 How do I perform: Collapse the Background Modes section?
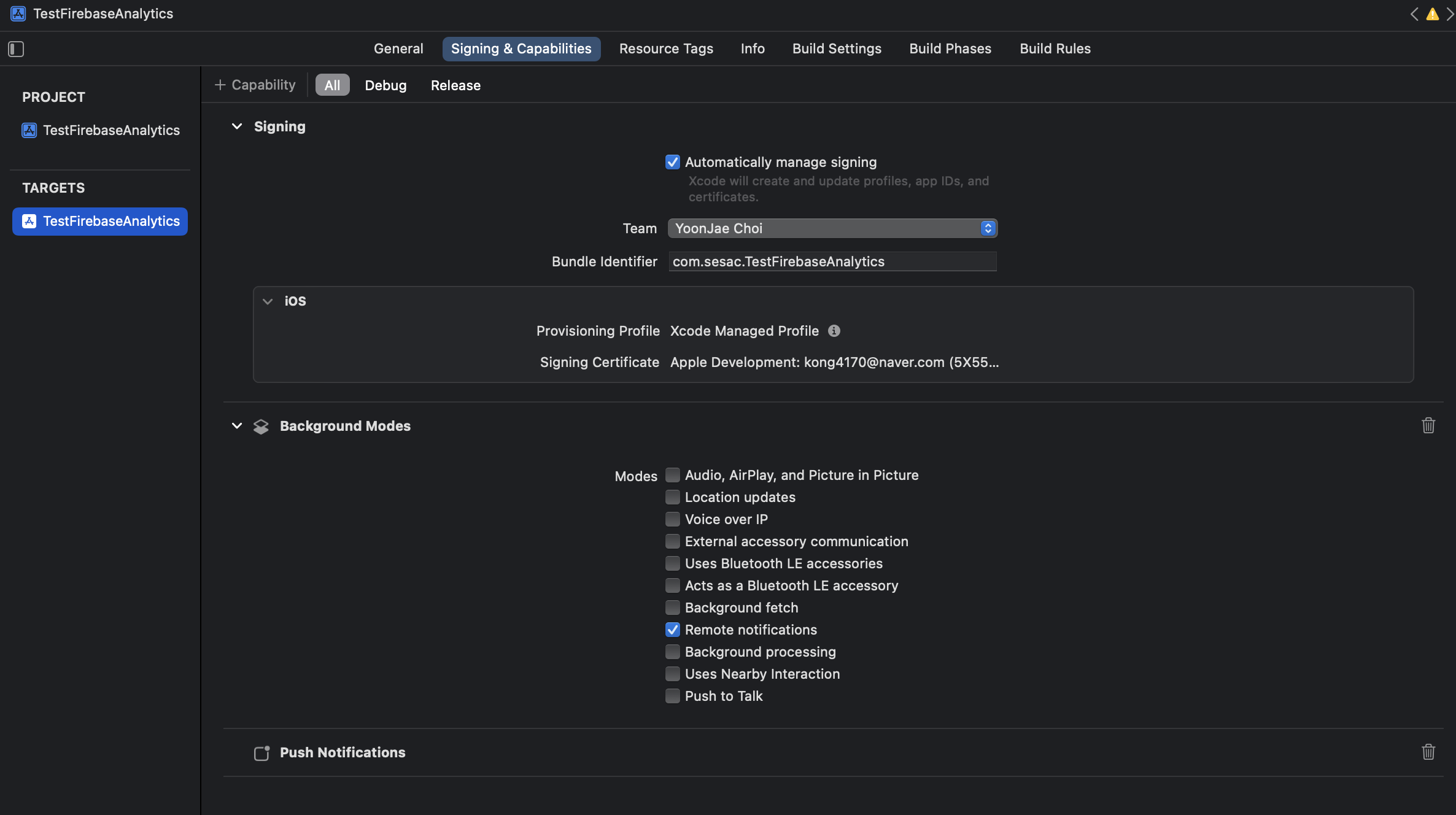click(237, 426)
